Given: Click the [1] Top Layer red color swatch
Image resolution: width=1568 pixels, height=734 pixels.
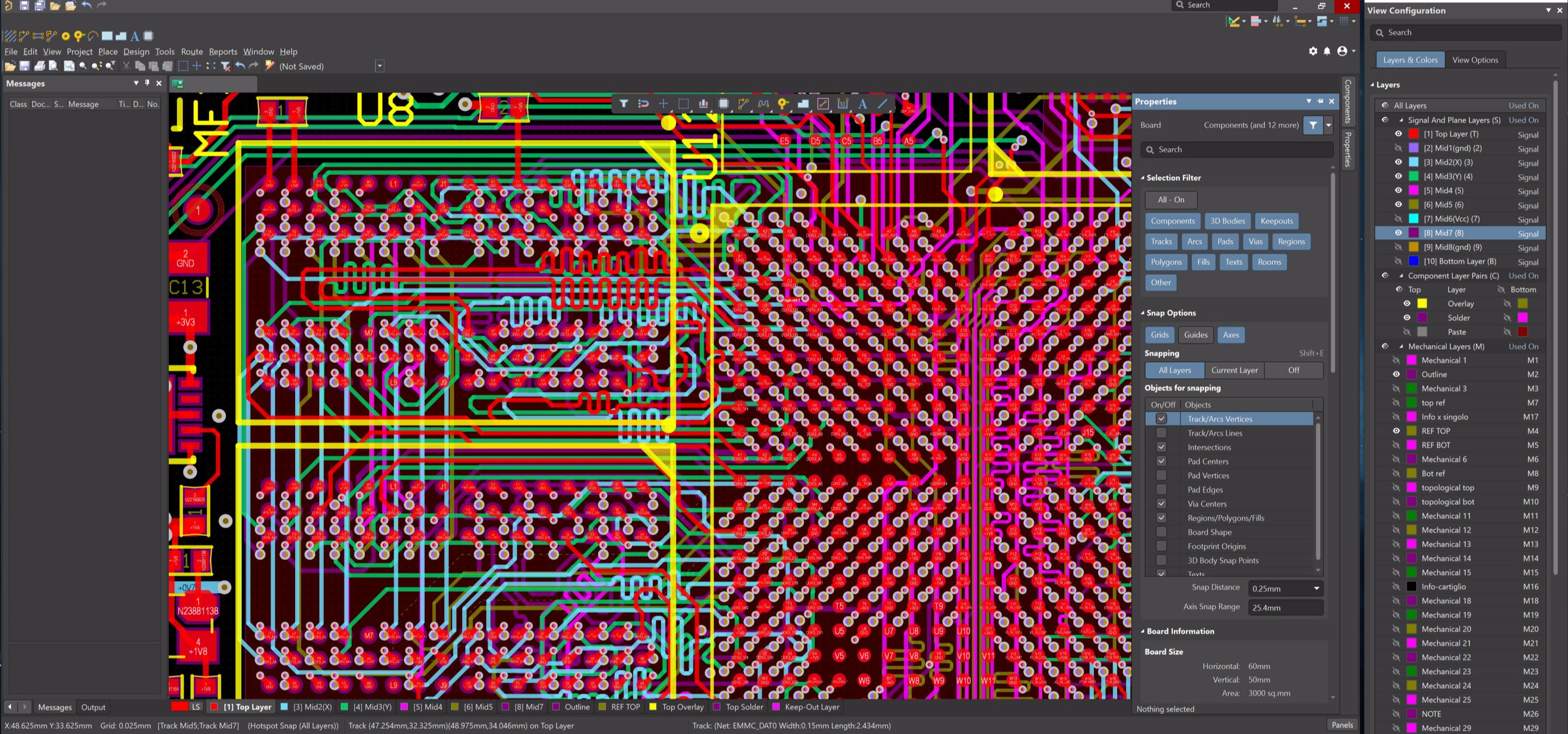Looking at the screenshot, I should [x=1413, y=134].
